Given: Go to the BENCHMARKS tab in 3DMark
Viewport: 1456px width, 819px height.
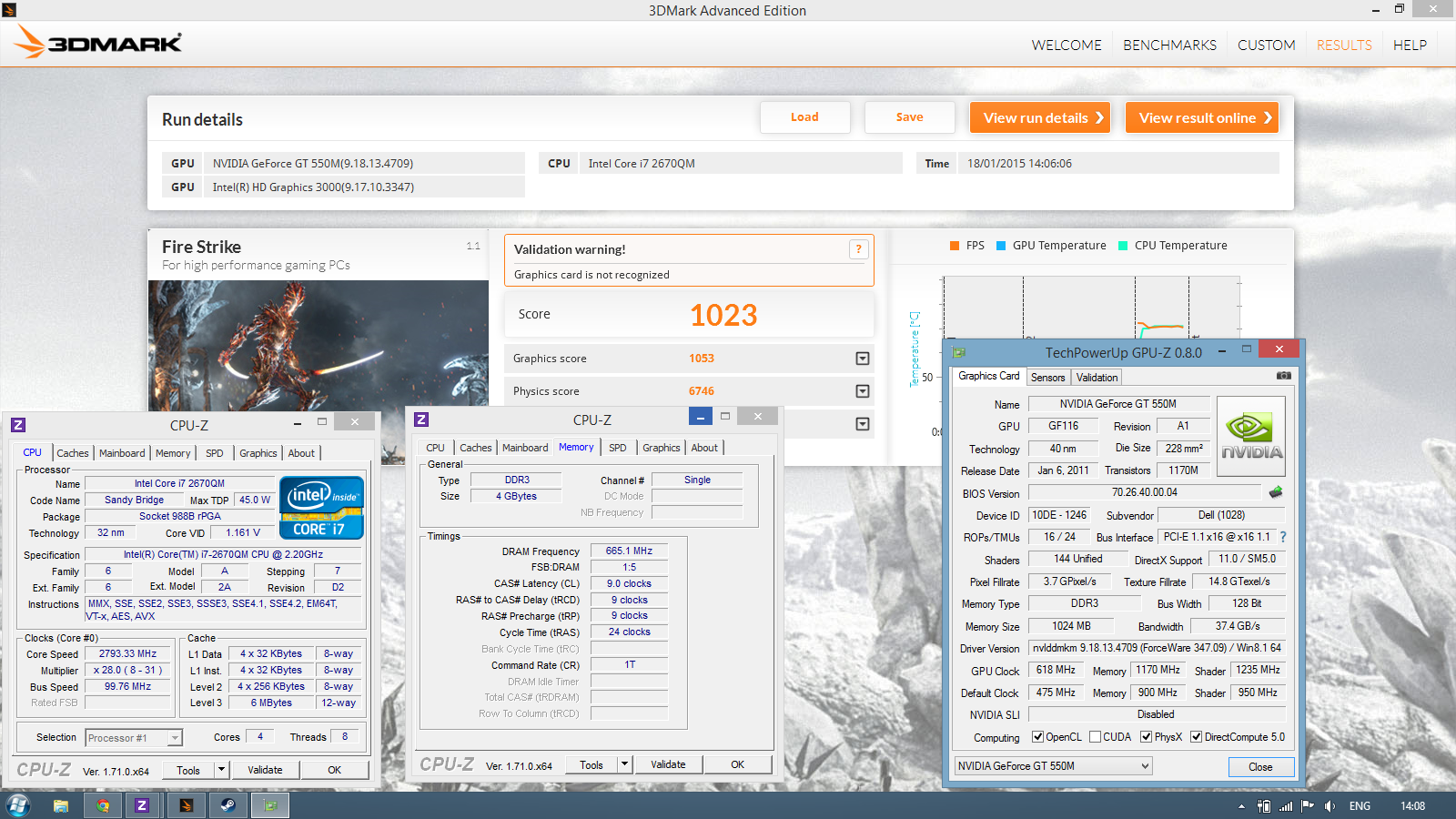Looking at the screenshot, I should tap(1169, 45).
